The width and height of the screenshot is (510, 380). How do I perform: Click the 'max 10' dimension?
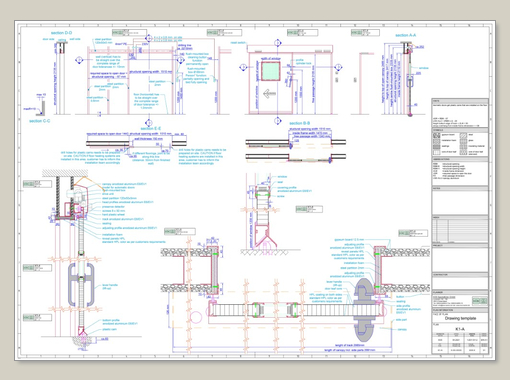41,95
